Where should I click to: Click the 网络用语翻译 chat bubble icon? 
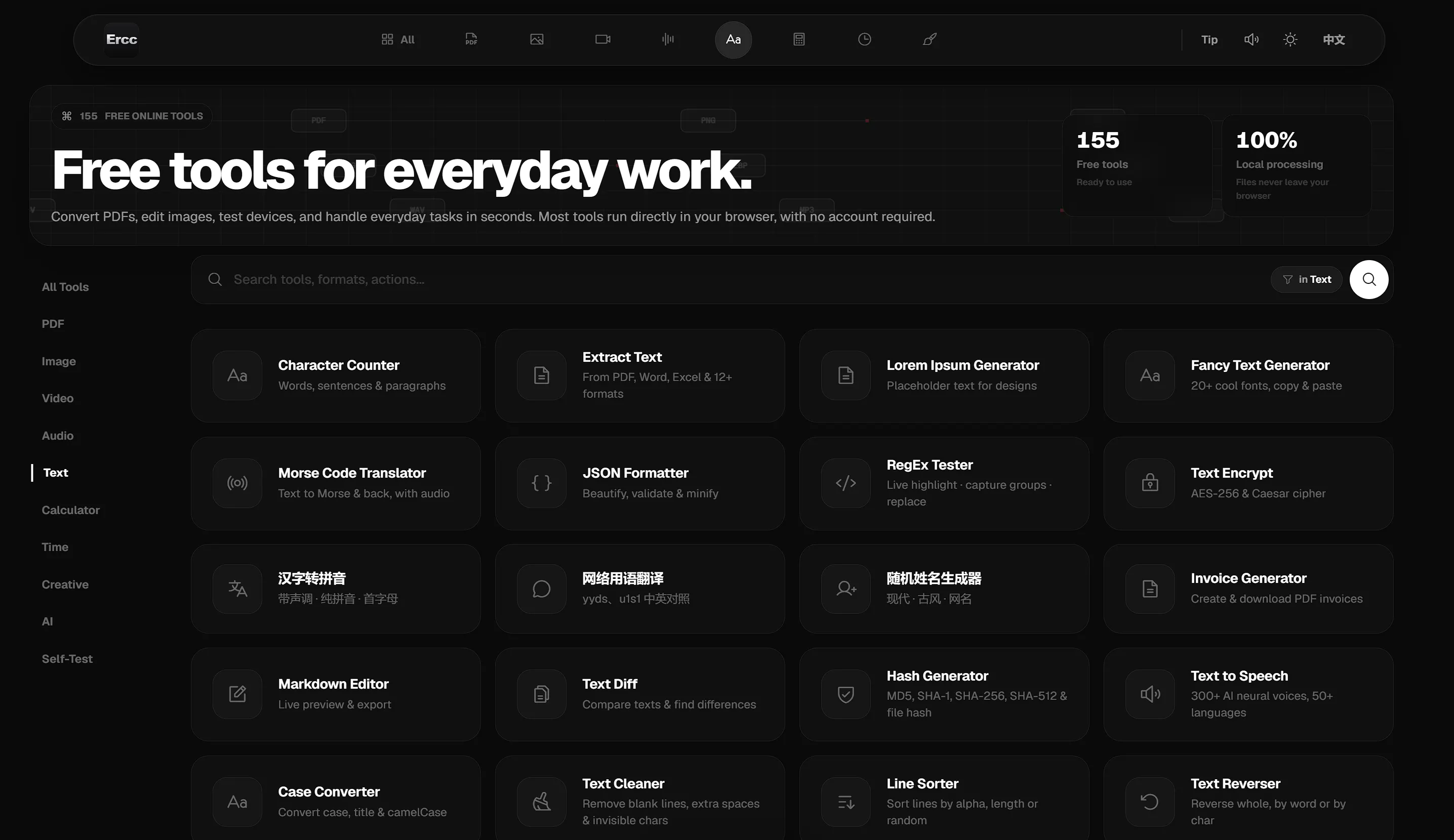pyautogui.click(x=541, y=589)
